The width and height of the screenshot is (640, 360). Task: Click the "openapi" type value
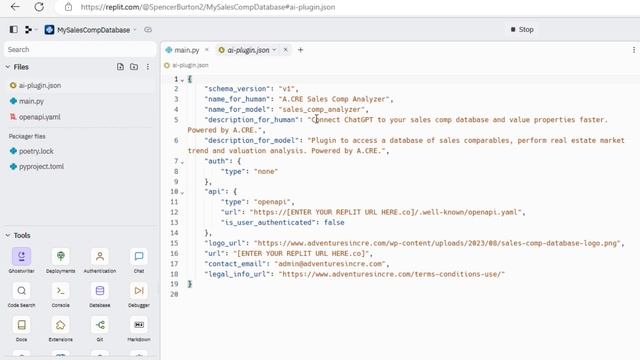tap(272, 202)
